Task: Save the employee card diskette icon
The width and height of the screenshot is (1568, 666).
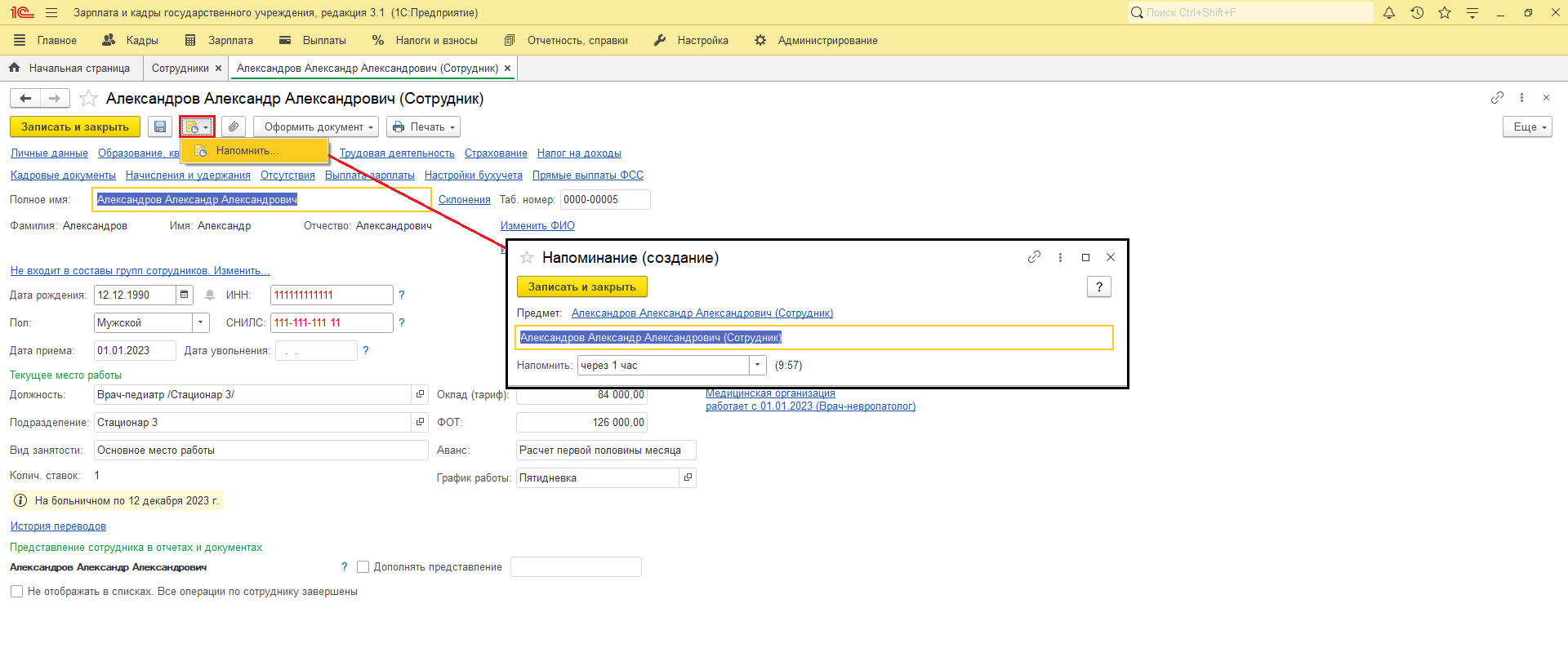Action: tap(160, 127)
